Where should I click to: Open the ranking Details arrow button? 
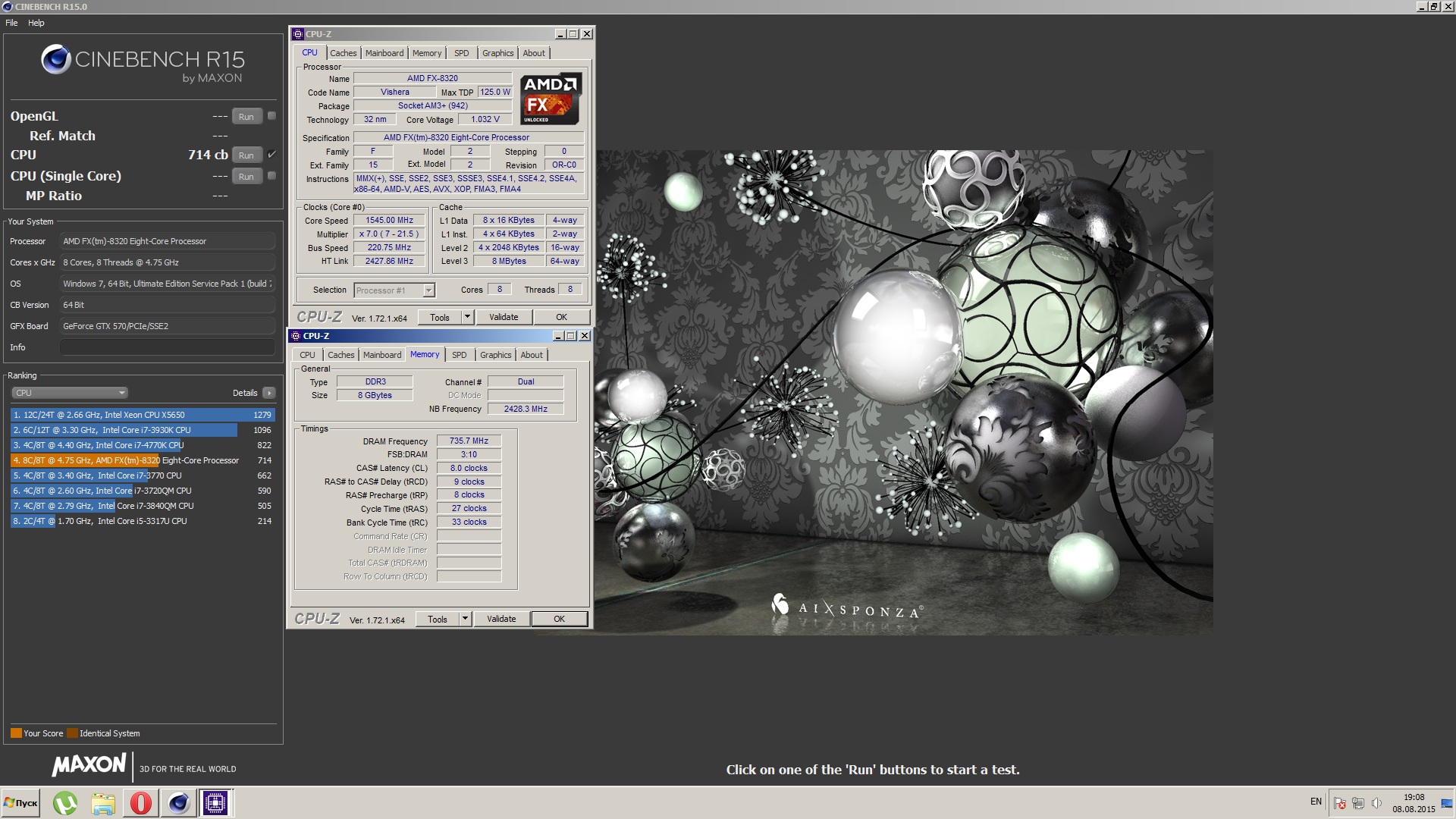pos(268,393)
